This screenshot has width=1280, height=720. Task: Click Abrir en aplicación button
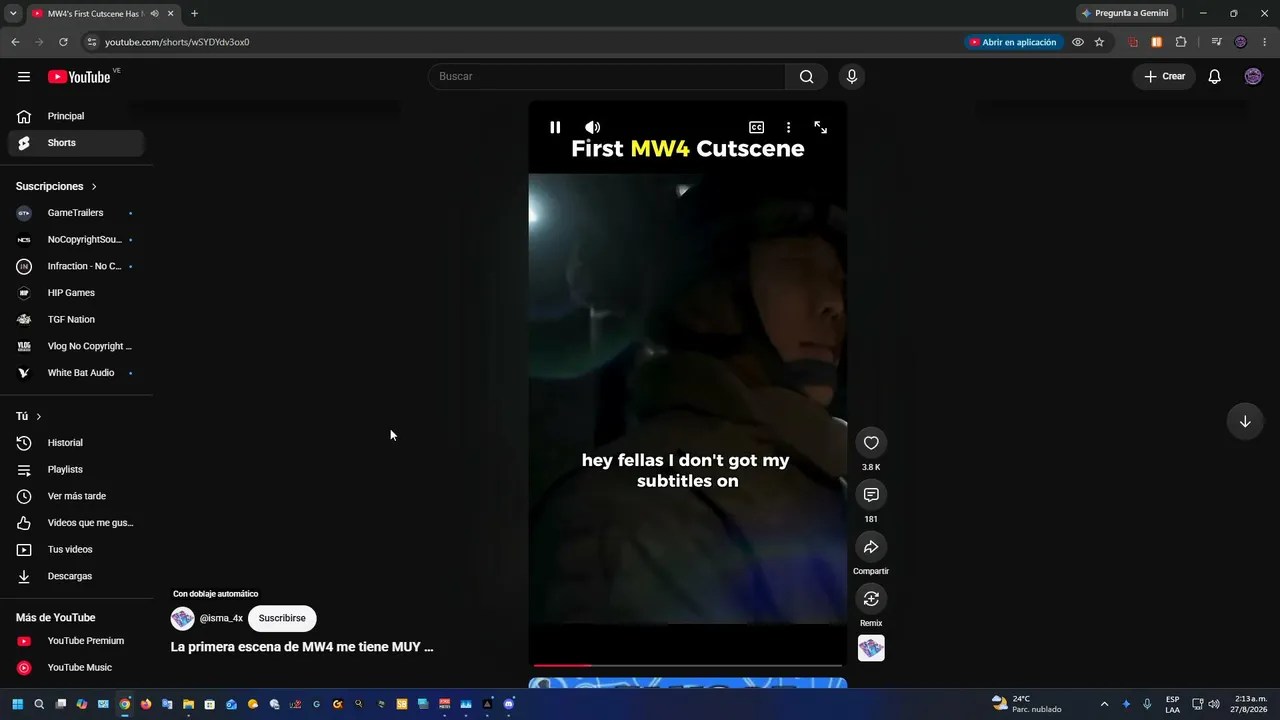[x=1012, y=42]
